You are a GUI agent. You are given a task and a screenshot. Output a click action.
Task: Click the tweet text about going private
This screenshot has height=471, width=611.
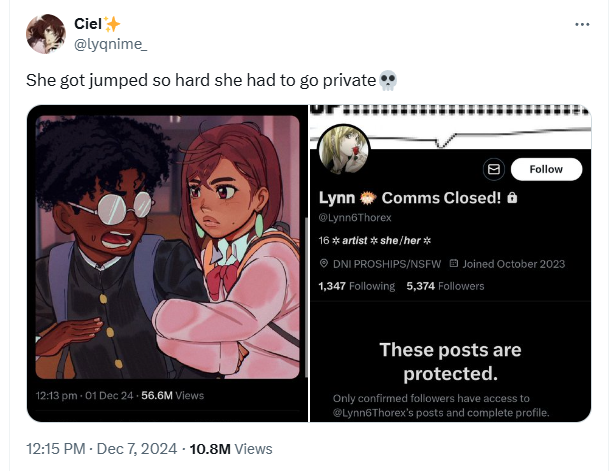coord(201,80)
